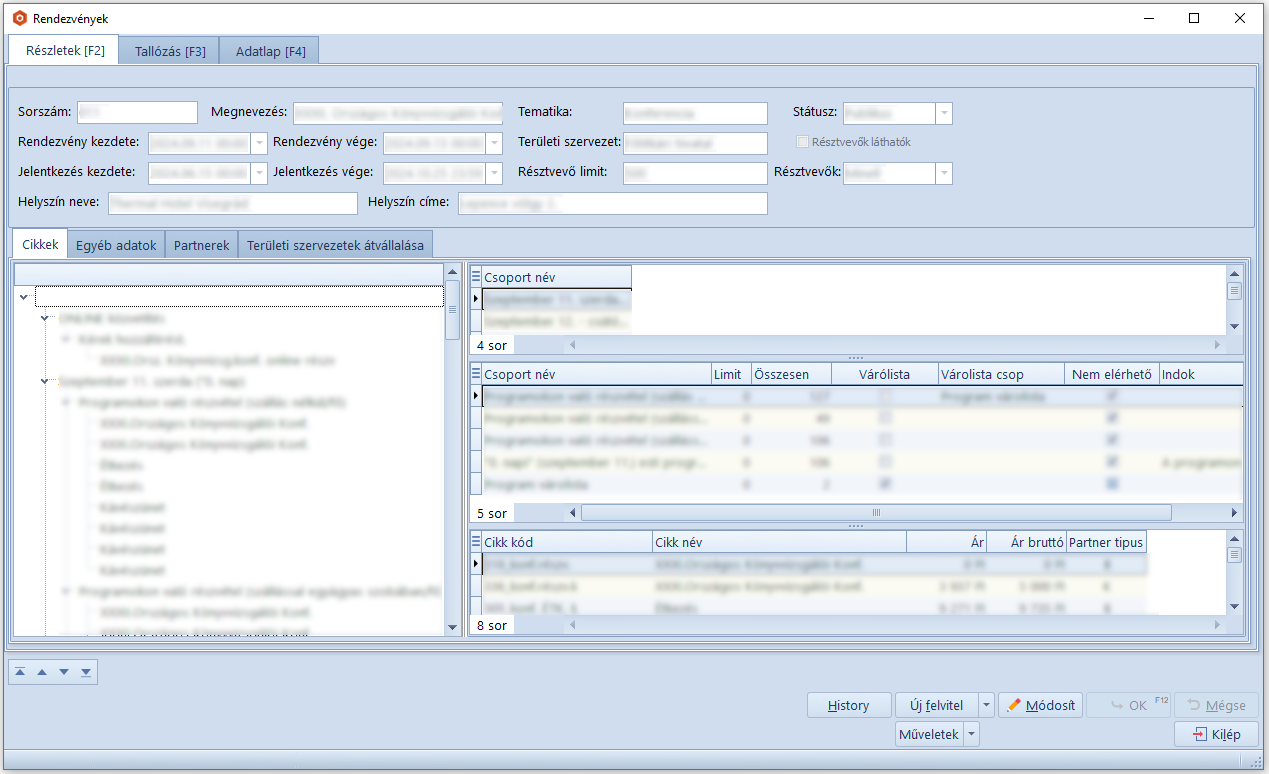Screen dimensions: 1269x774
Task: Toggle Résztvevők láthatók checkbox
Action: [x=802, y=142]
